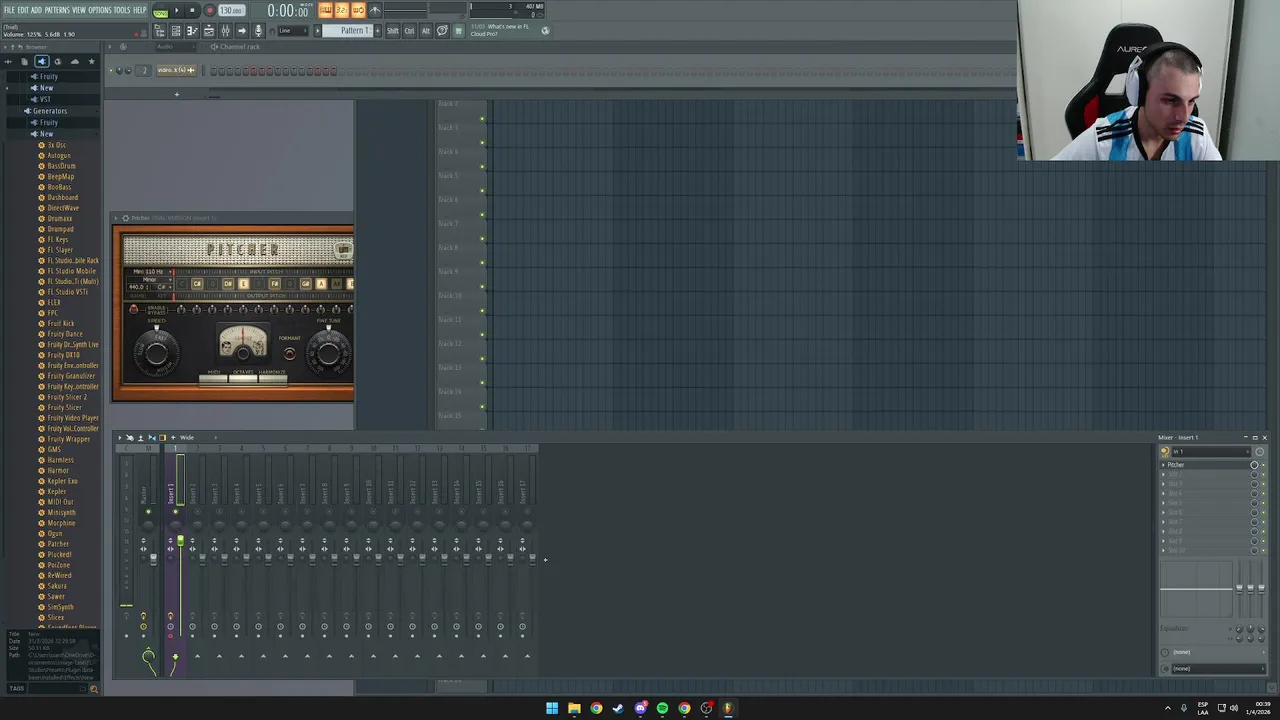Screen dimensions: 1280x720
Task: Select the favorites star browser tab
Action: tap(91, 62)
